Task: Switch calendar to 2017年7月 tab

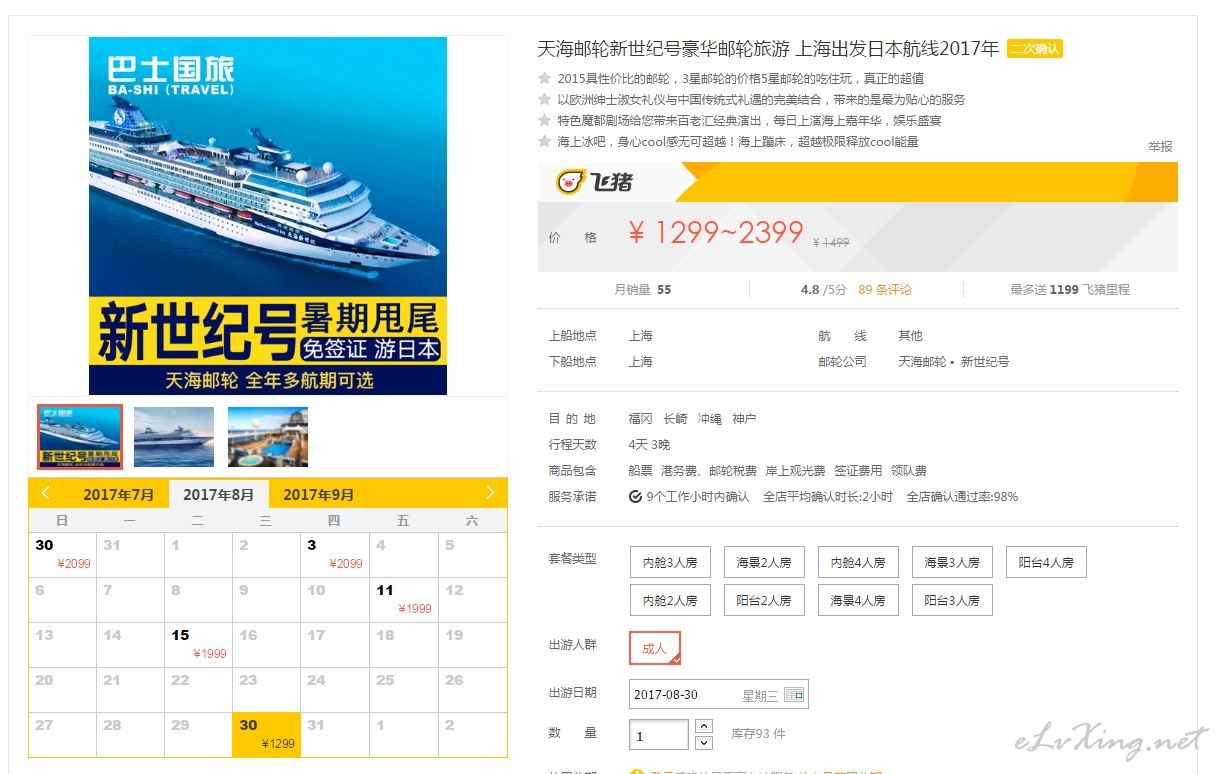Action: click(119, 494)
